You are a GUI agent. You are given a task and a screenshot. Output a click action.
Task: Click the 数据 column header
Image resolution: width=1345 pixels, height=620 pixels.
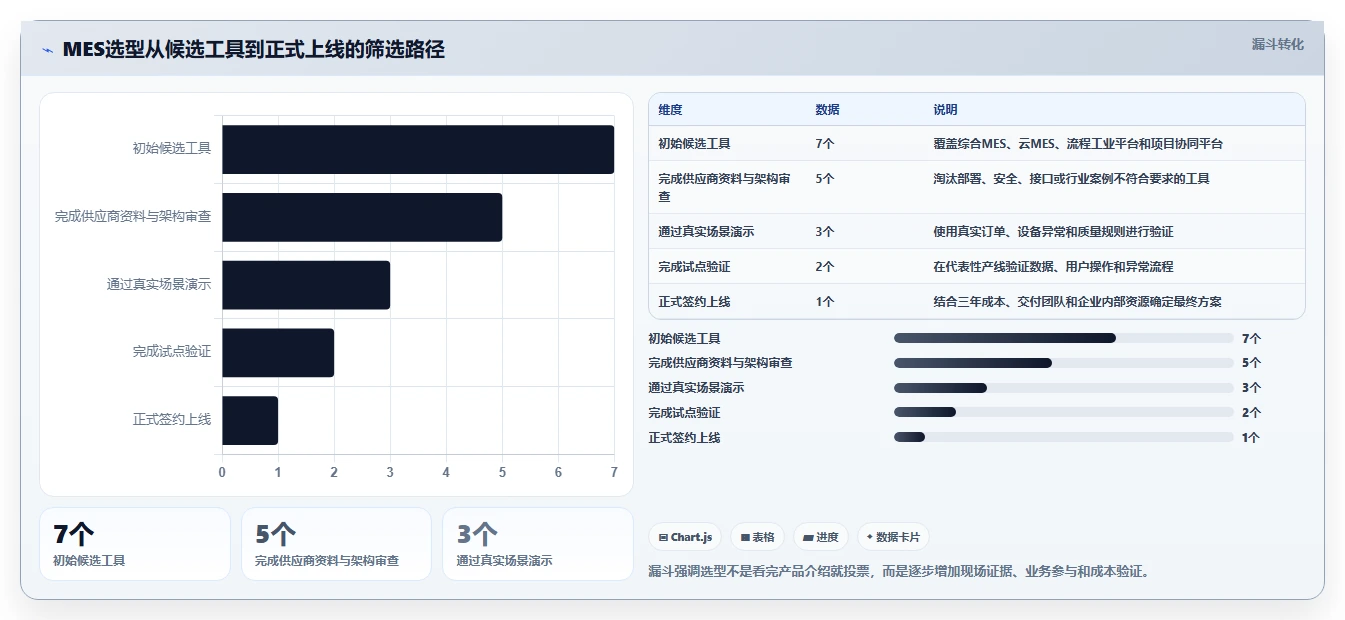827,110
